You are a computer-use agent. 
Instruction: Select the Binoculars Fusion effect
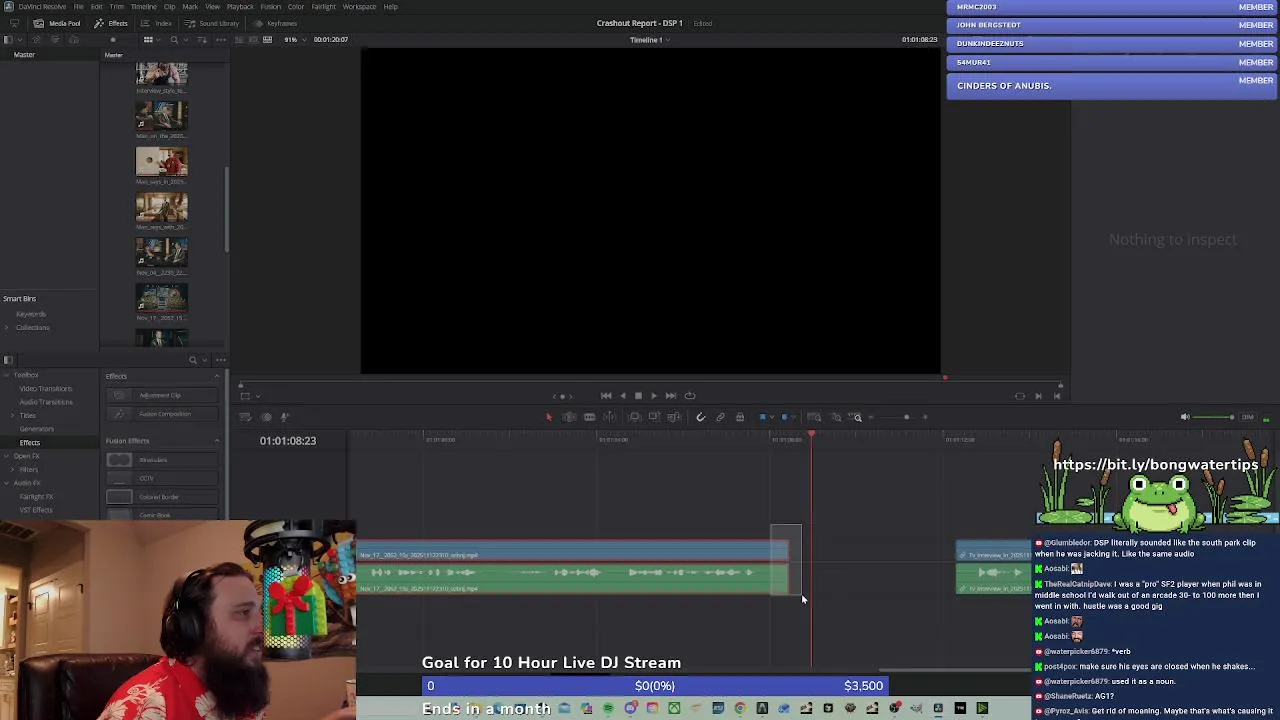tap(162, 460)
